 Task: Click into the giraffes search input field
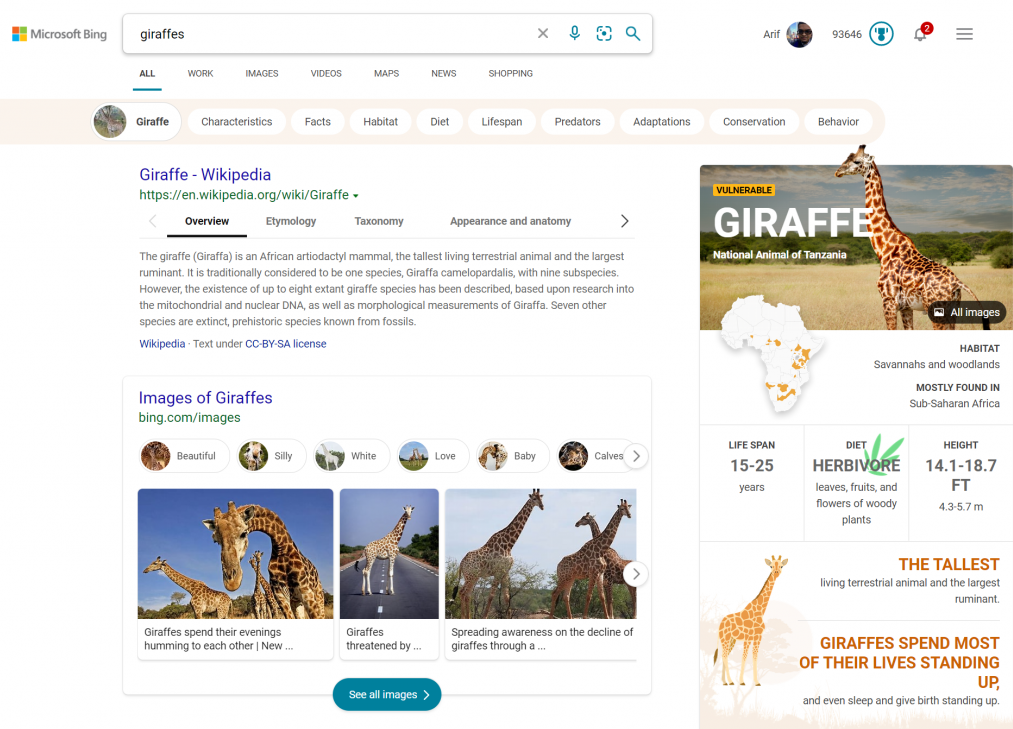click(333, 34)
